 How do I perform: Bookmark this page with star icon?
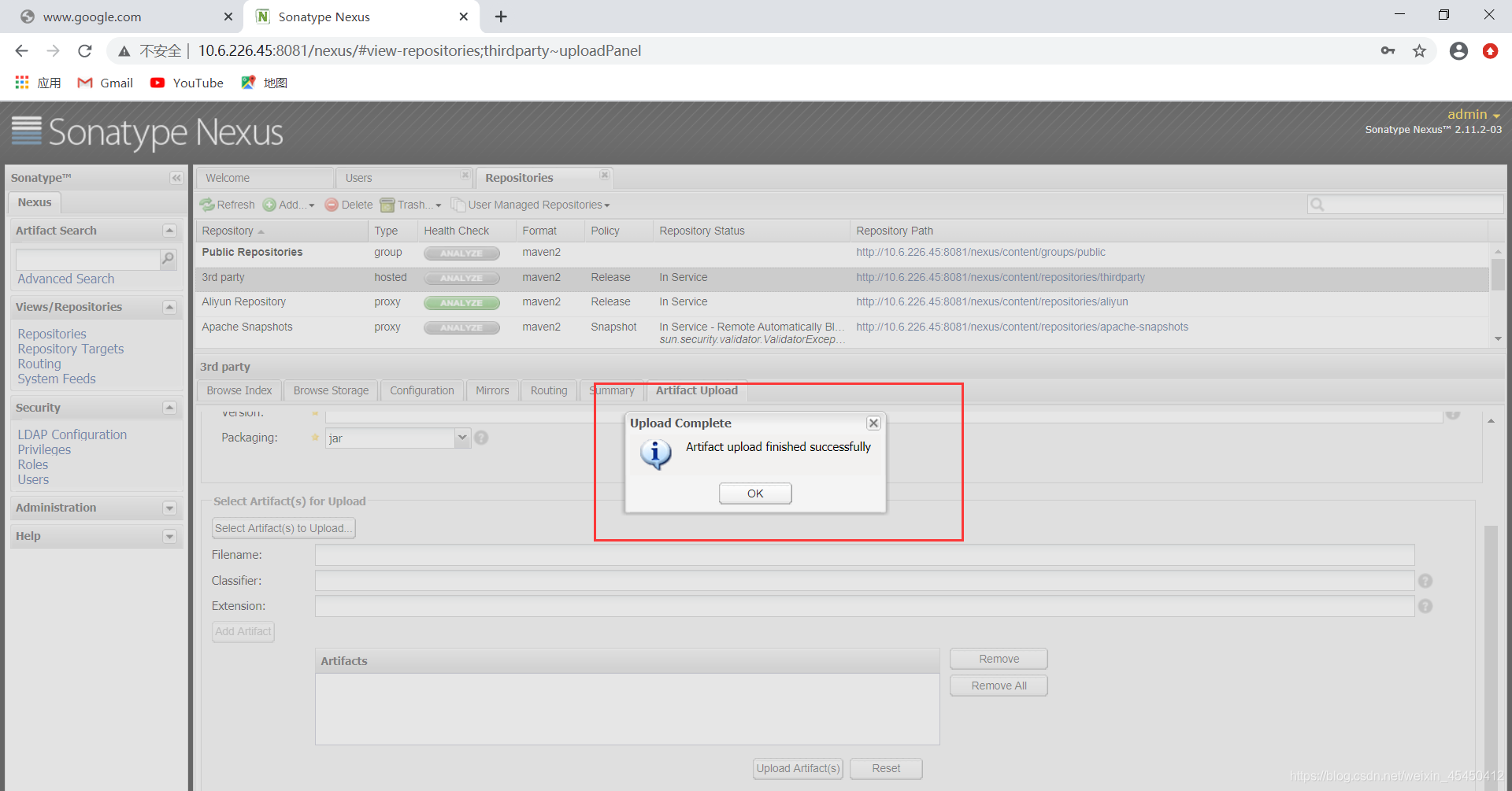tap(1419, 51)
